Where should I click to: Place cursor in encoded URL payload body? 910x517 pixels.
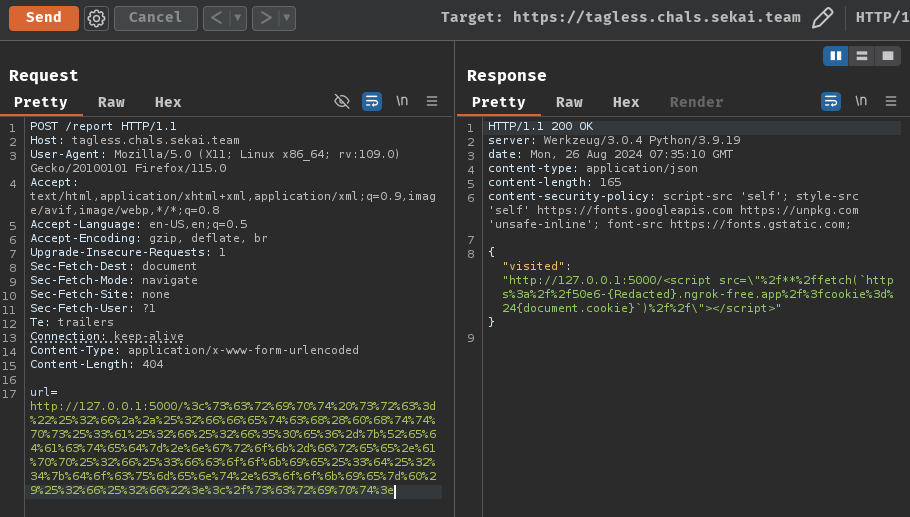[x=233, y=448]
